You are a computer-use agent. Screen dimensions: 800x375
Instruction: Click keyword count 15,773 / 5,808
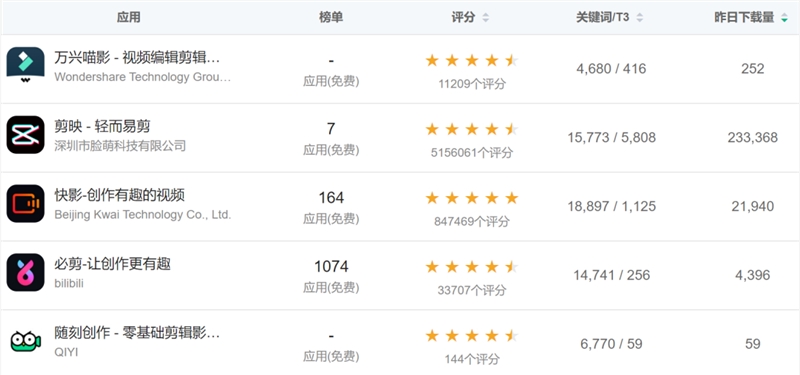(x=611, y=138)
